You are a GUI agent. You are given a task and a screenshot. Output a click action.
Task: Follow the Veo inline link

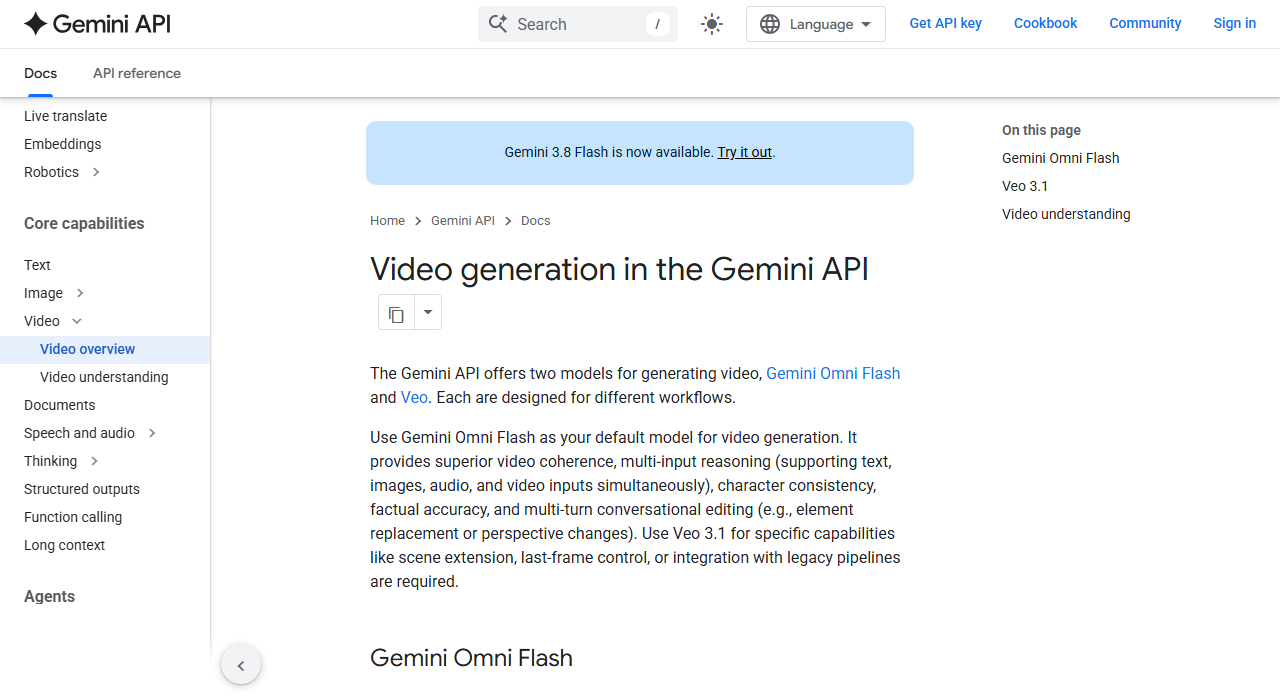tap(414, 397)
